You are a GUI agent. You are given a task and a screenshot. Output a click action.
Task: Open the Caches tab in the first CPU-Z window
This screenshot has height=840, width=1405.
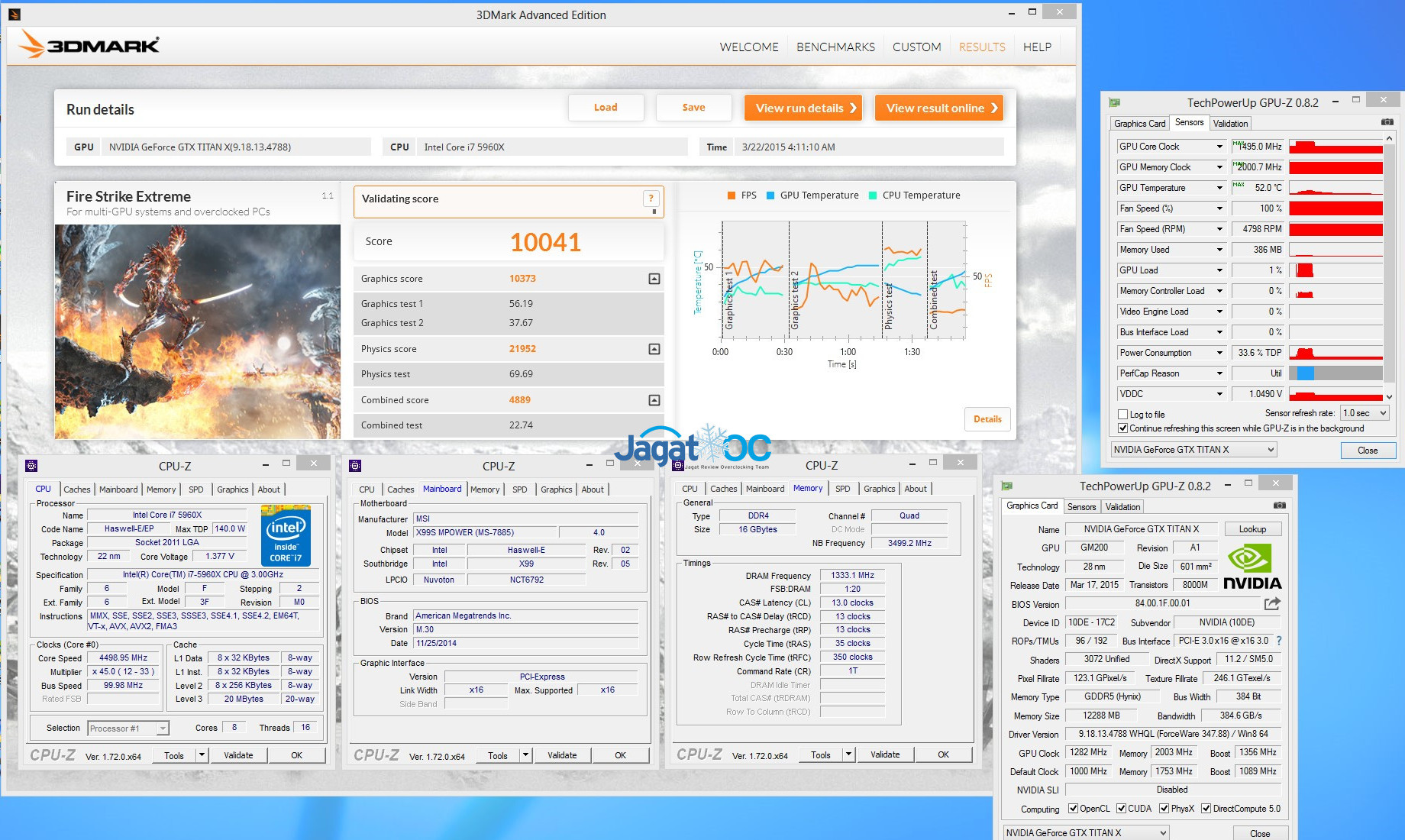tap(76, 489)
